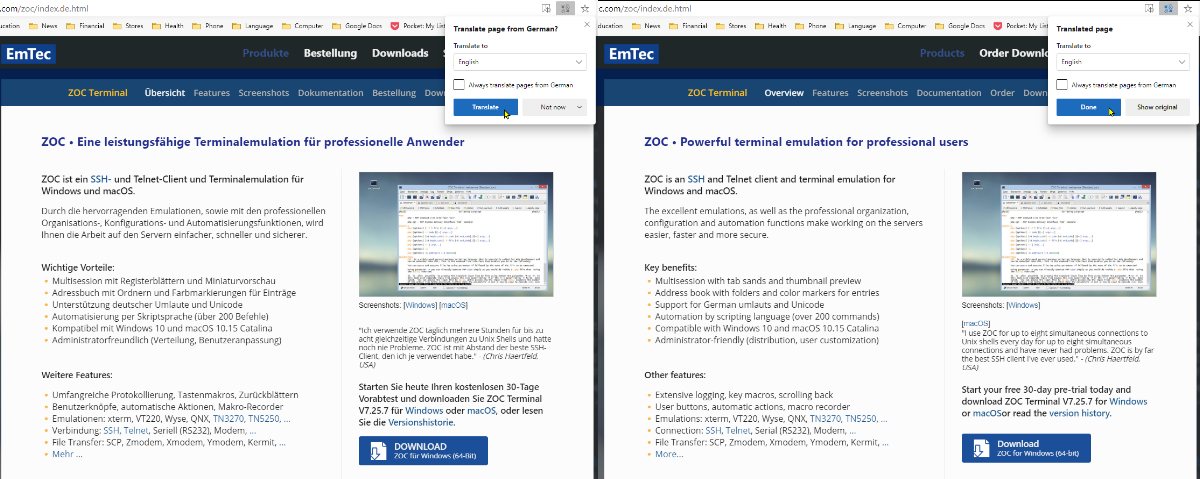Click the blue Translate button
1200x479 pixels.
coord(485,106)
